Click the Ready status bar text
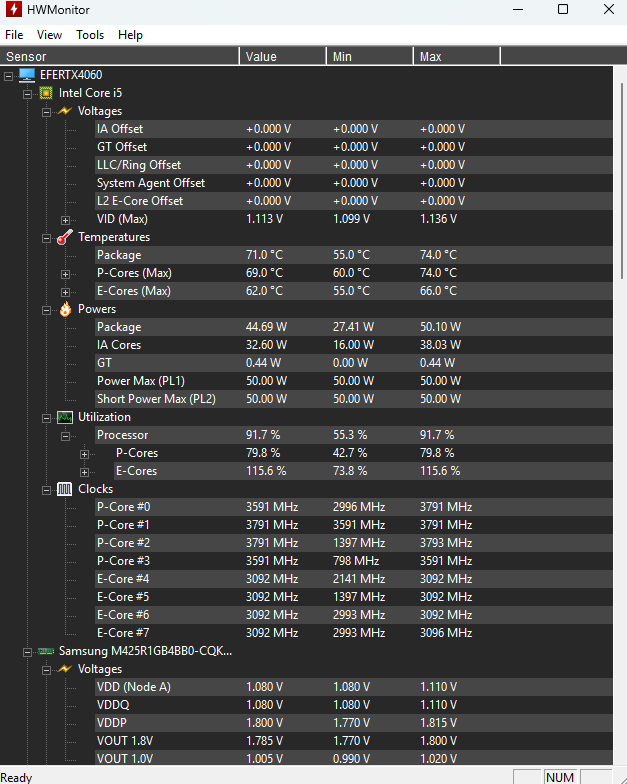The height and width of the screenshot is (784, 627). tap(16, 778)
